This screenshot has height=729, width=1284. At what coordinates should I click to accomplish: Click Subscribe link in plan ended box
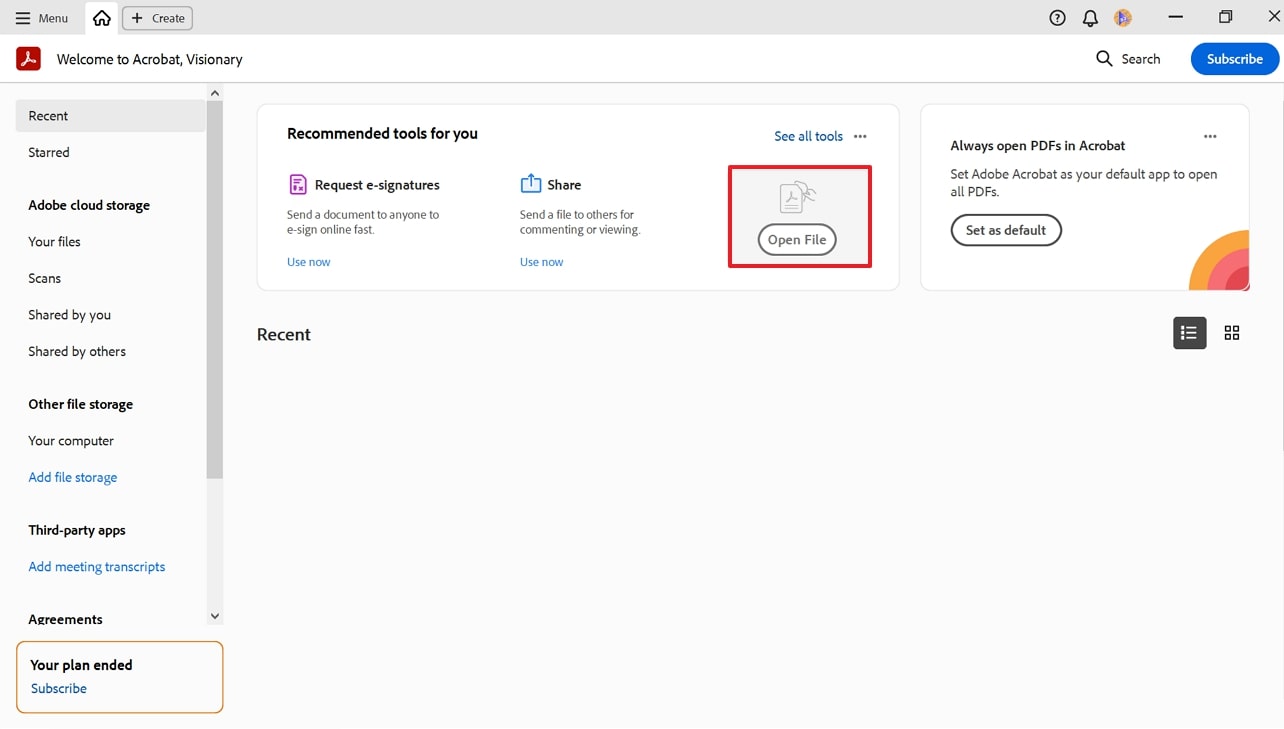tap(59, 688)
